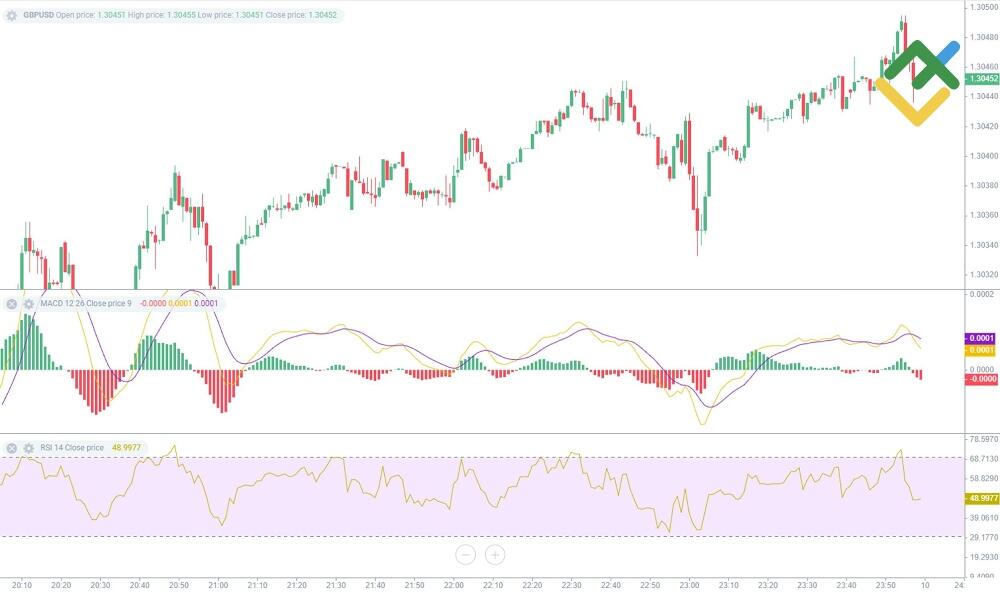
Task: Expand the RSI parameters via its gear
Action: pos(29,445)
